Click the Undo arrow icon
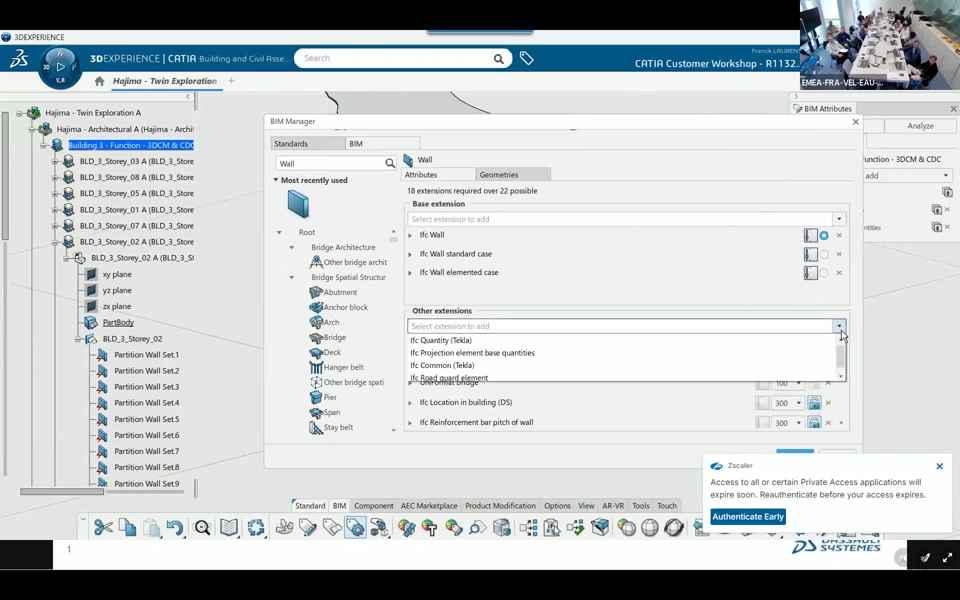Viewport: 960px width, 600px height. point(174,527)
